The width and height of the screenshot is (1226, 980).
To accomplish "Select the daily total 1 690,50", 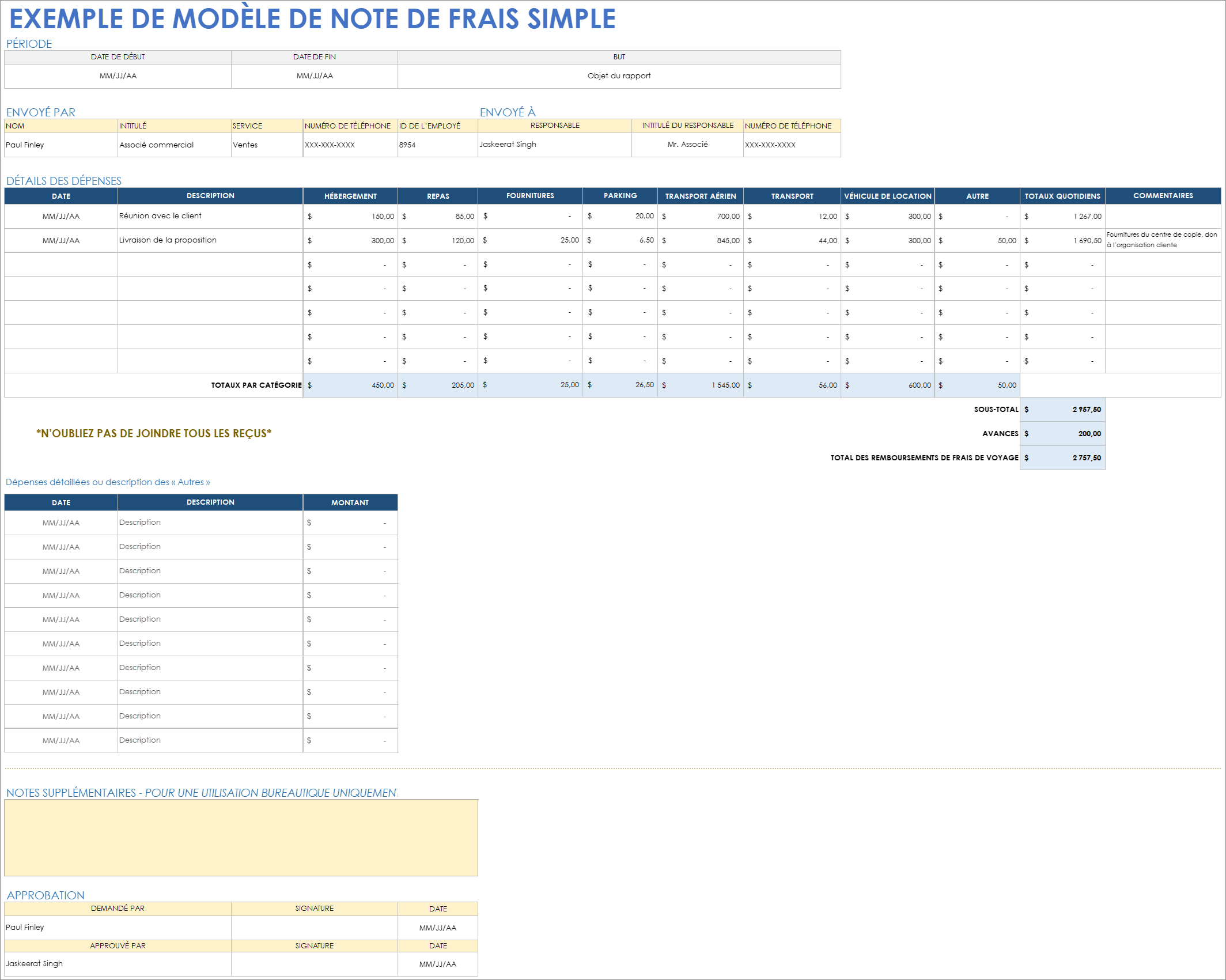I will pos(1062,240).
